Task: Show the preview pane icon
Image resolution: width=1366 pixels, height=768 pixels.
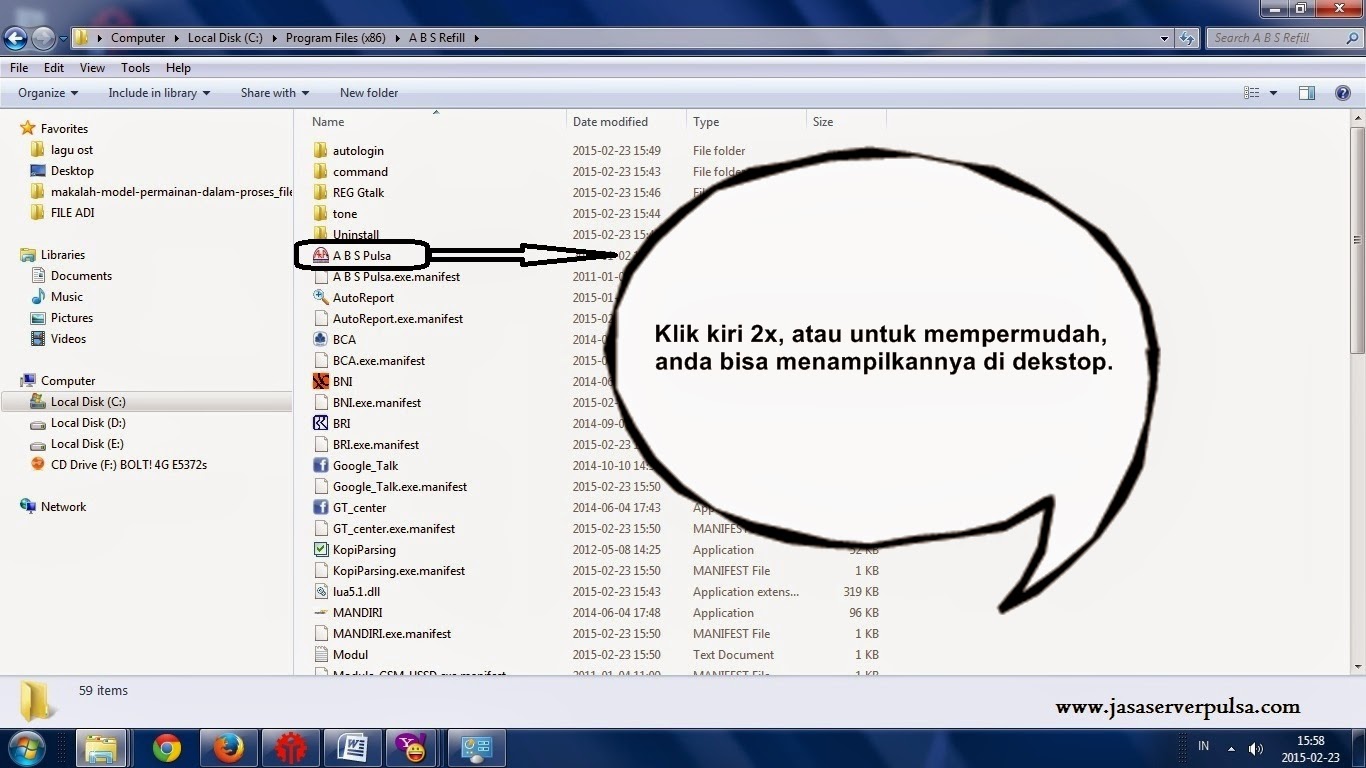Action: pyautogui.click(x=1306, y=93)
